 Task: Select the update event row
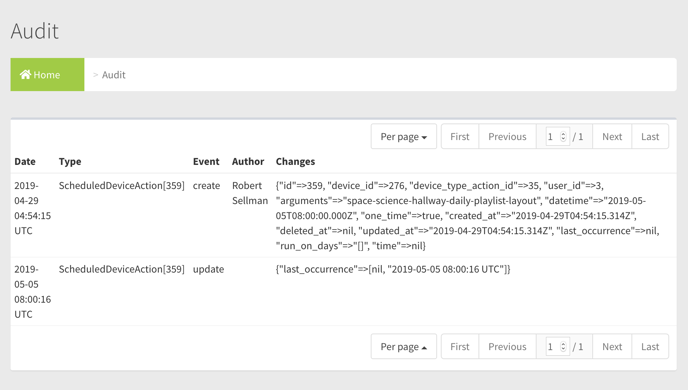click(x=344, y=291)
